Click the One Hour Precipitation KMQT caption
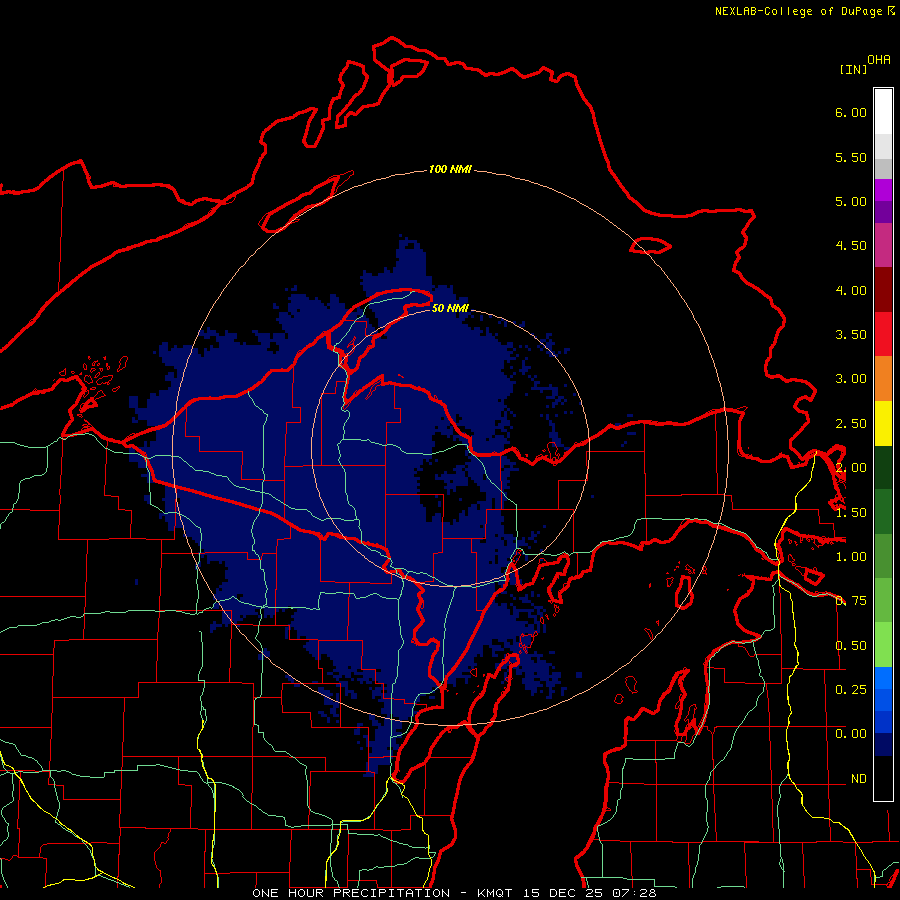900x900 pixels. pos(454,893)
